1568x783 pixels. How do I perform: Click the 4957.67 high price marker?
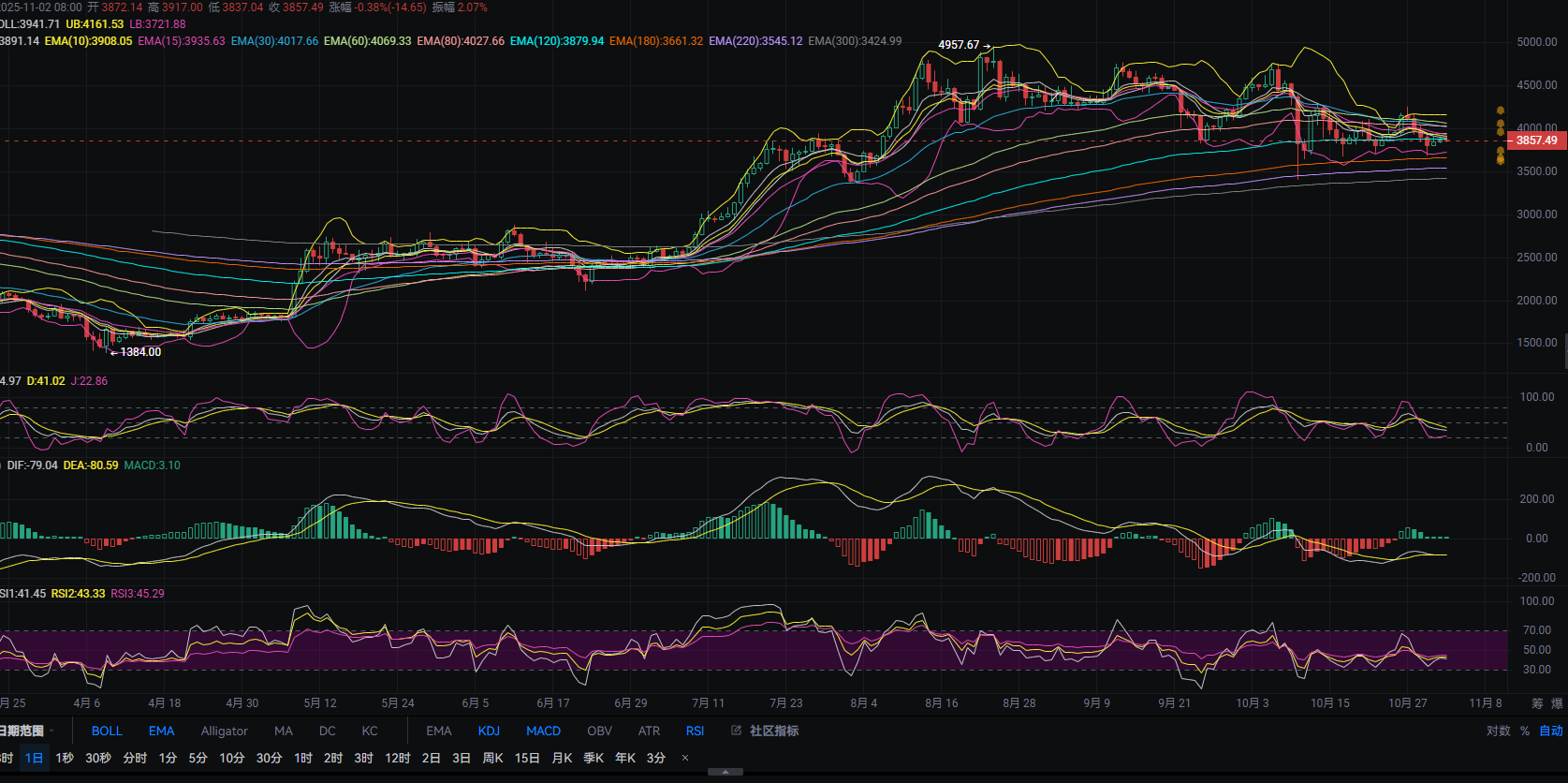pos(959,45)
